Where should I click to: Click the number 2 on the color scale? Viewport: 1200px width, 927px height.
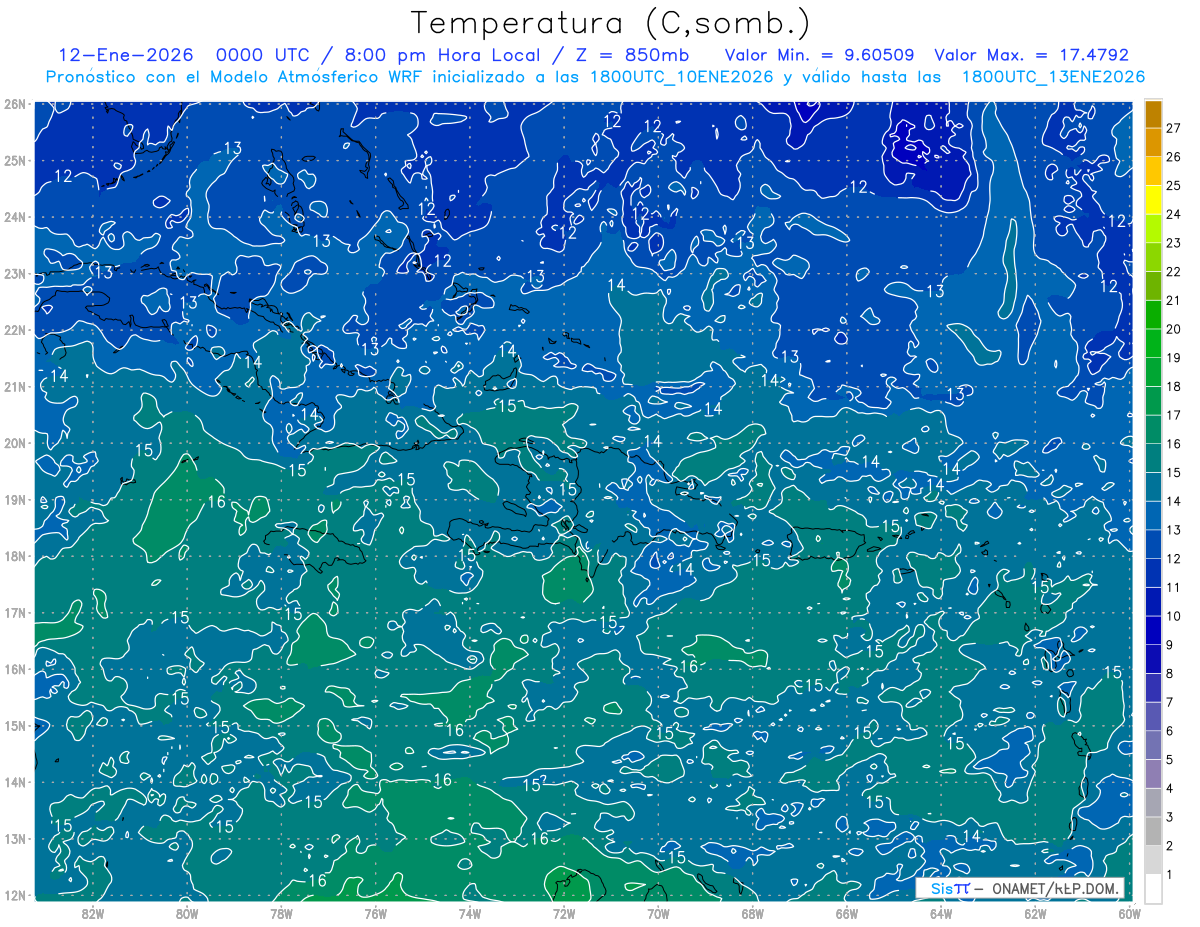[1170, 846]
